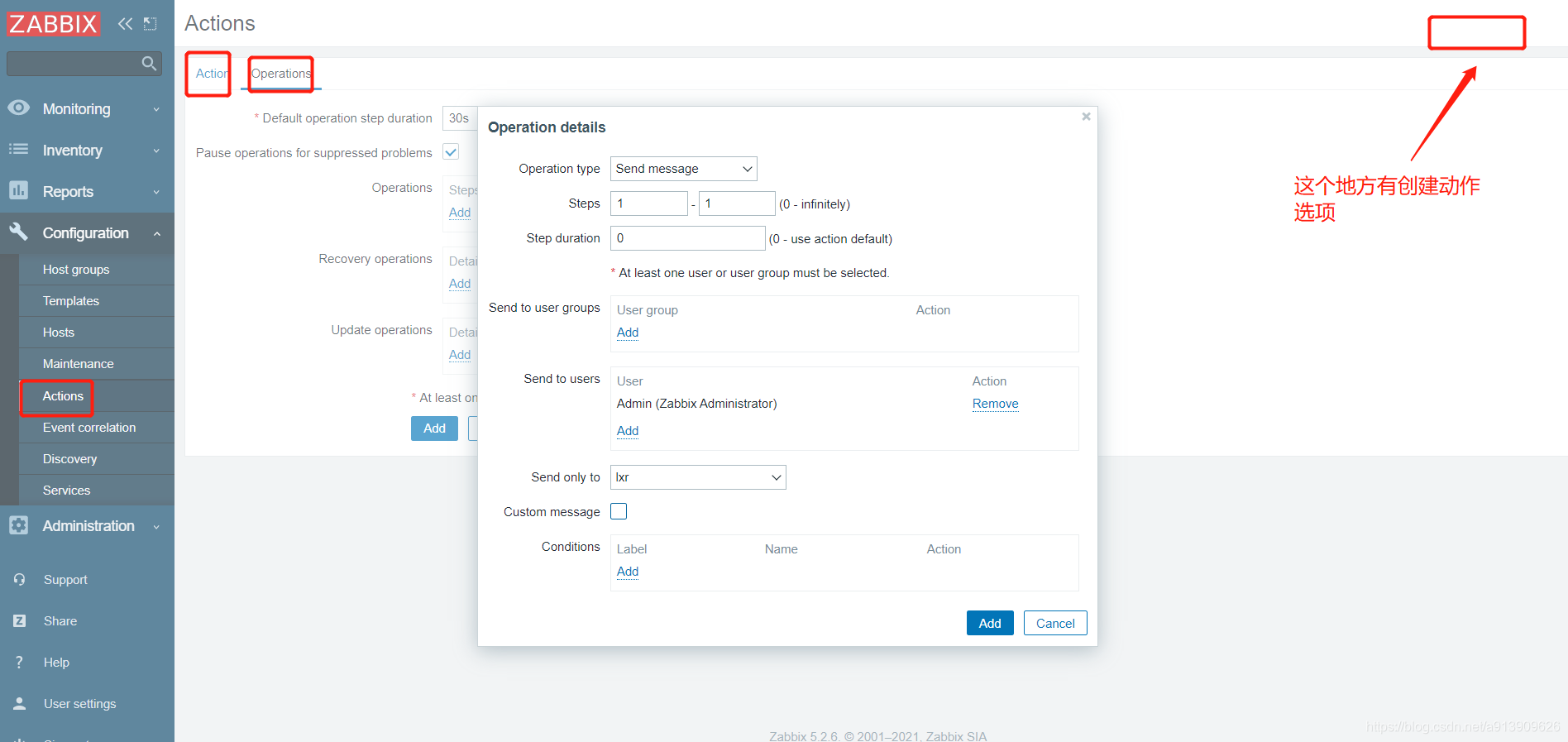Viewport: 1568px width, 742px height.
Task: Switch to the Operations tab
Action: [x=281, y=74]
